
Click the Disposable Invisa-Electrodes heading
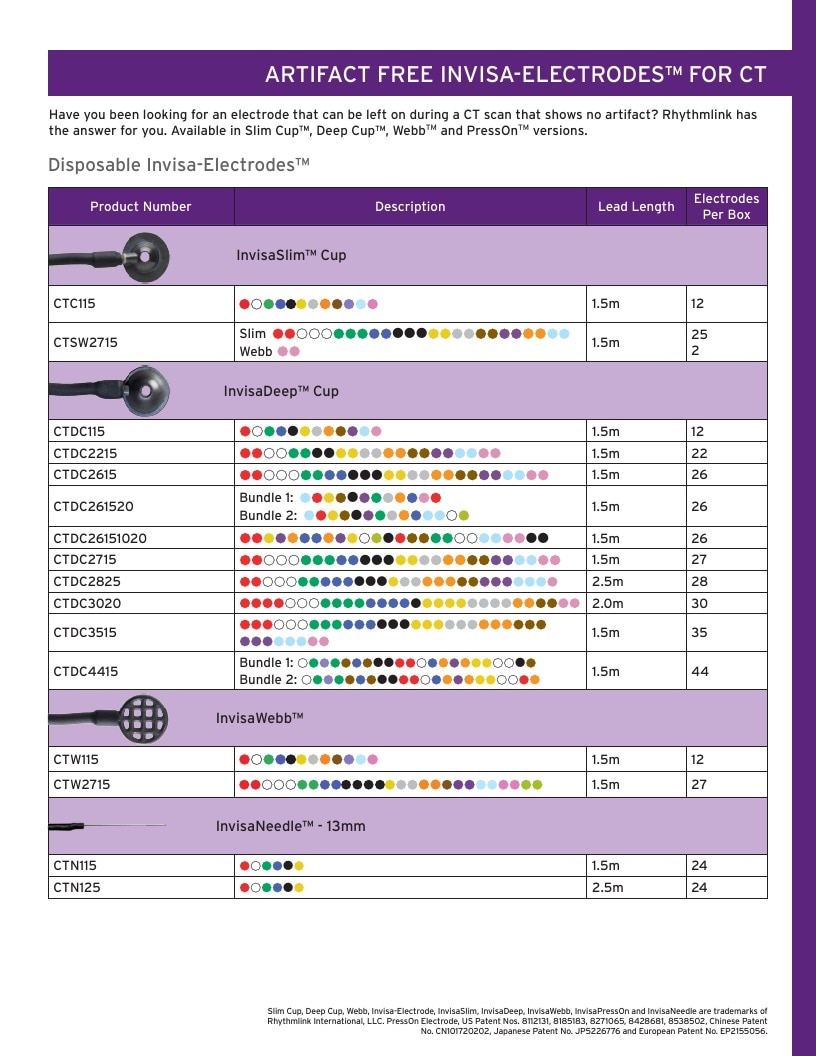point(178,165)
